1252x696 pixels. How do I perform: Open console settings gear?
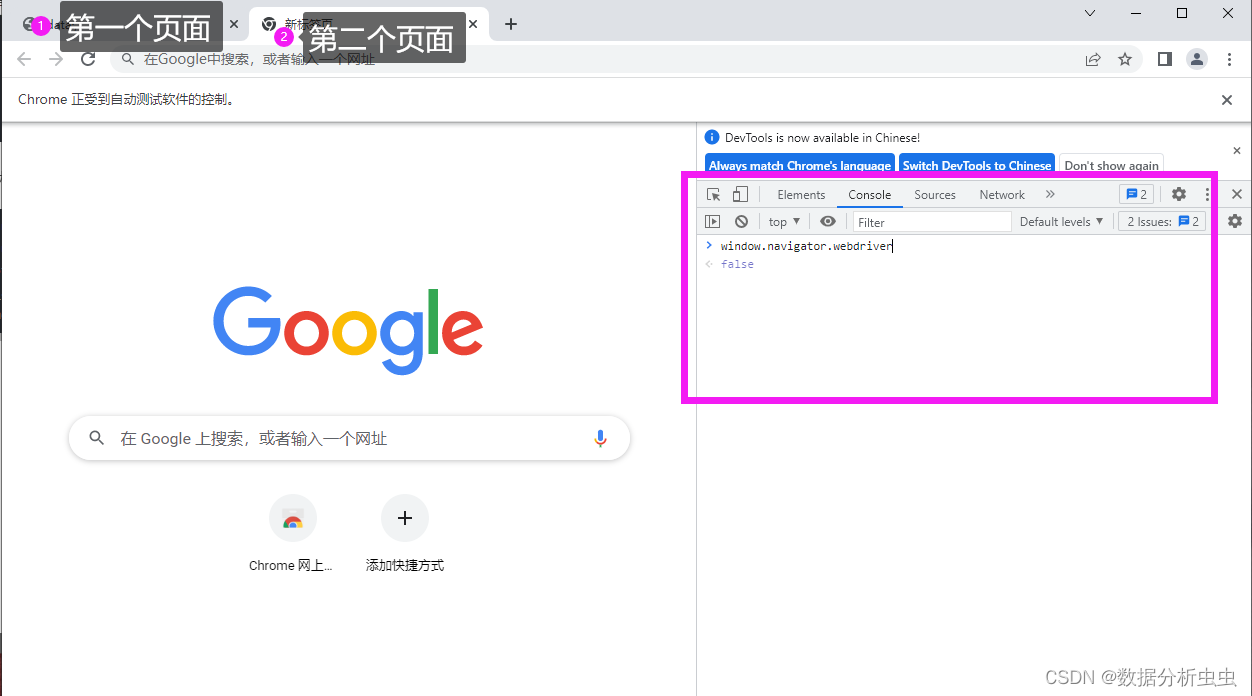[x=1235, y=221]
